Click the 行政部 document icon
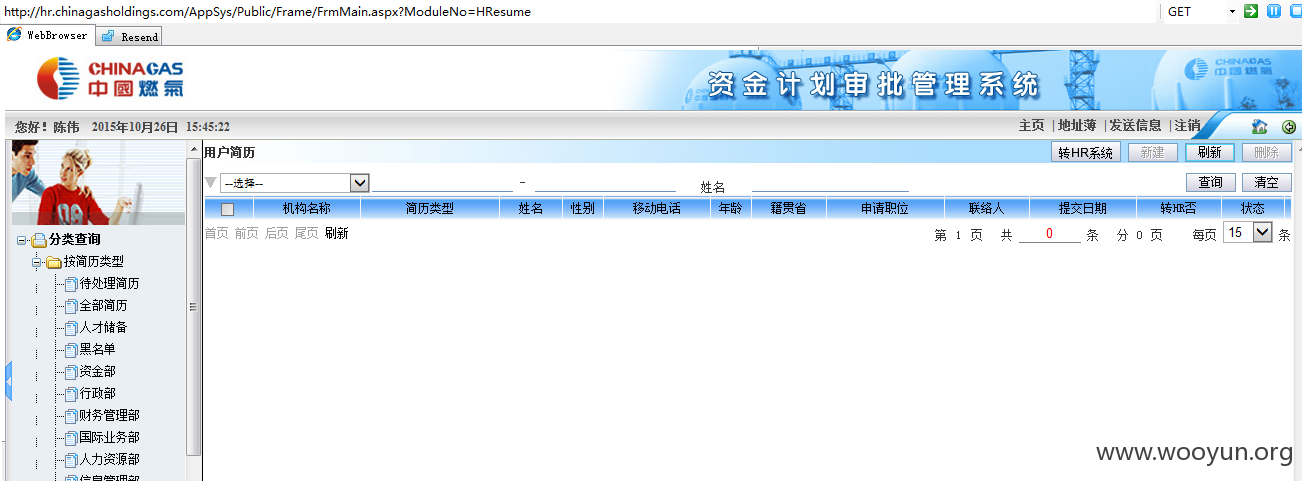The height and width of the screenshot is (481, 1302). [71, 394]
